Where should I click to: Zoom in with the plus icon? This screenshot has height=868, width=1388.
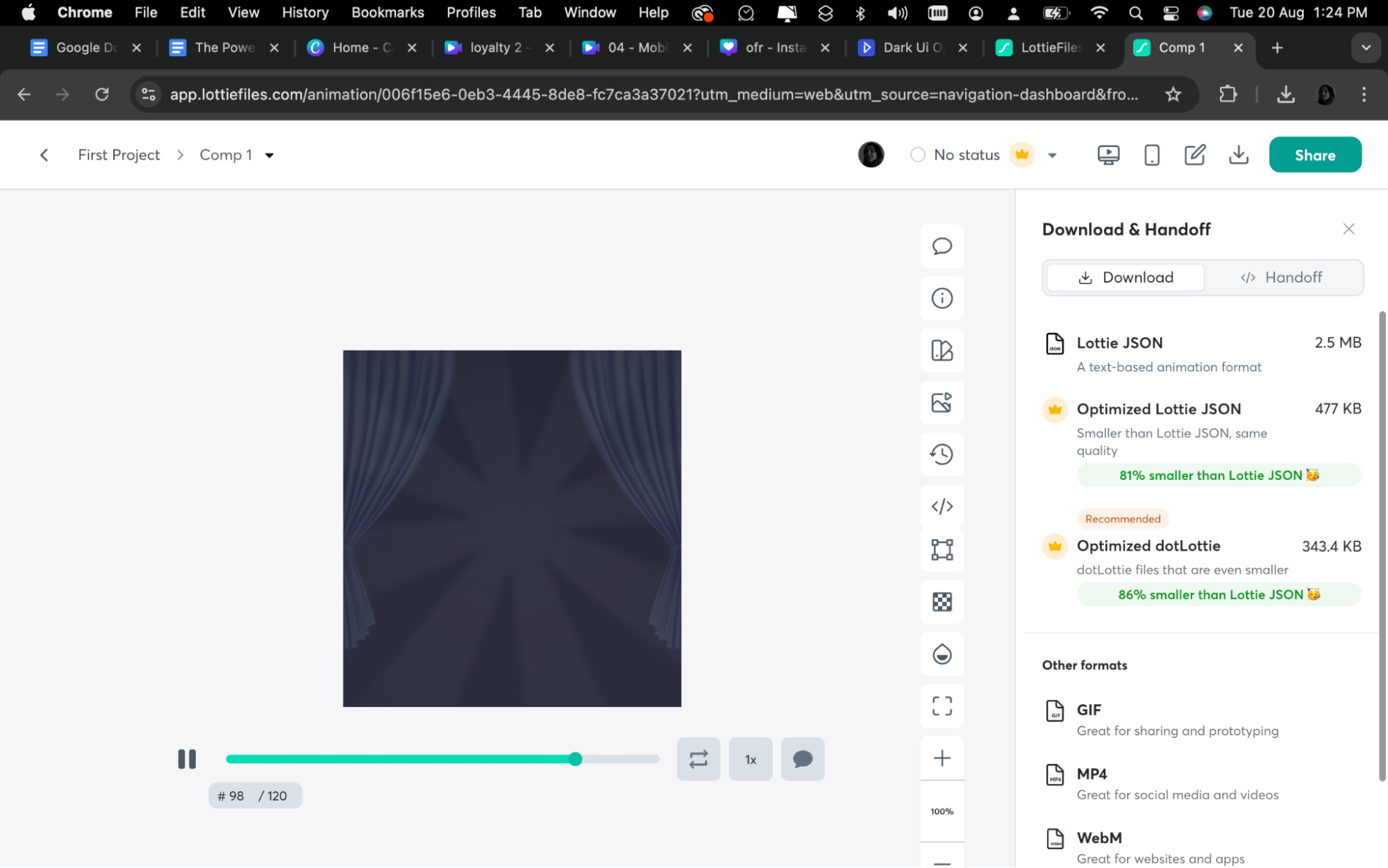(942, 758)
